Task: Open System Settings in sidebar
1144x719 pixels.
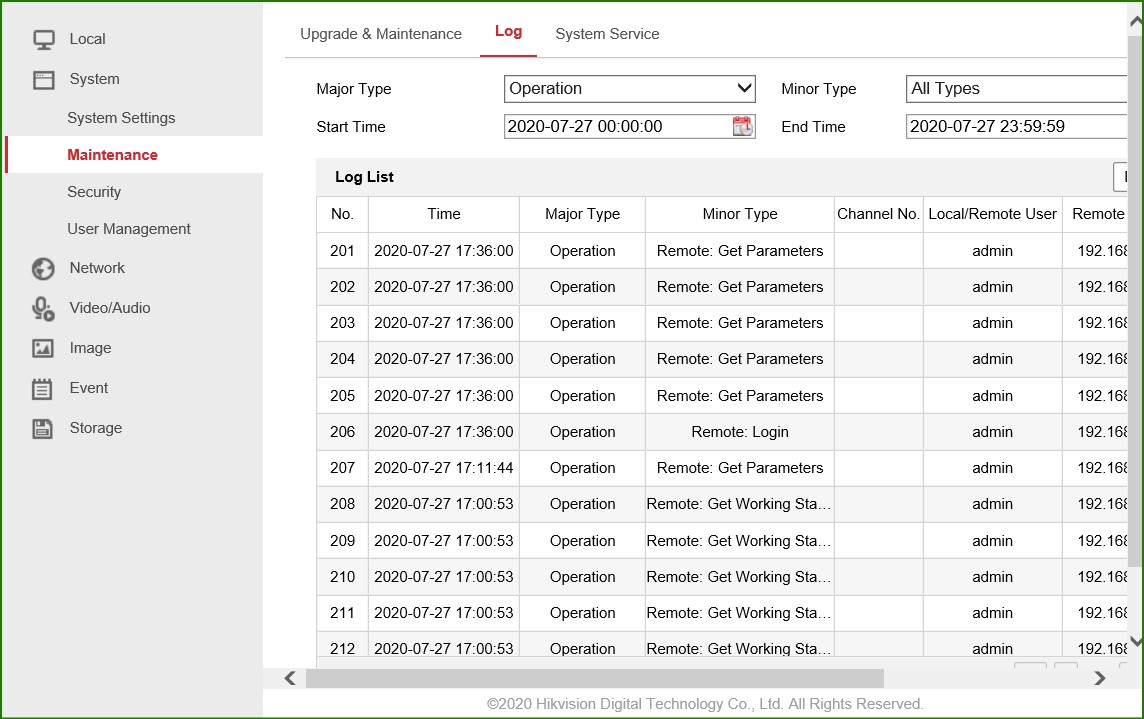Action: pos(121,118)
